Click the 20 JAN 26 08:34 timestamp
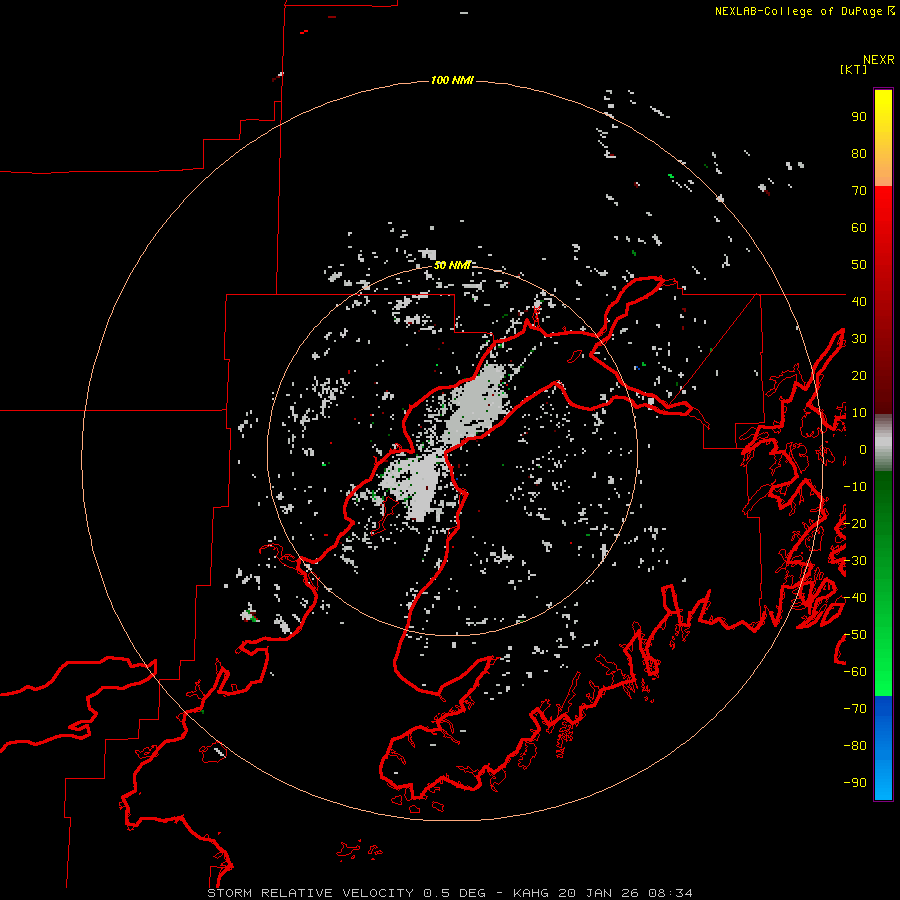This screenshot has width=900, height=900. tap(625, 893)
